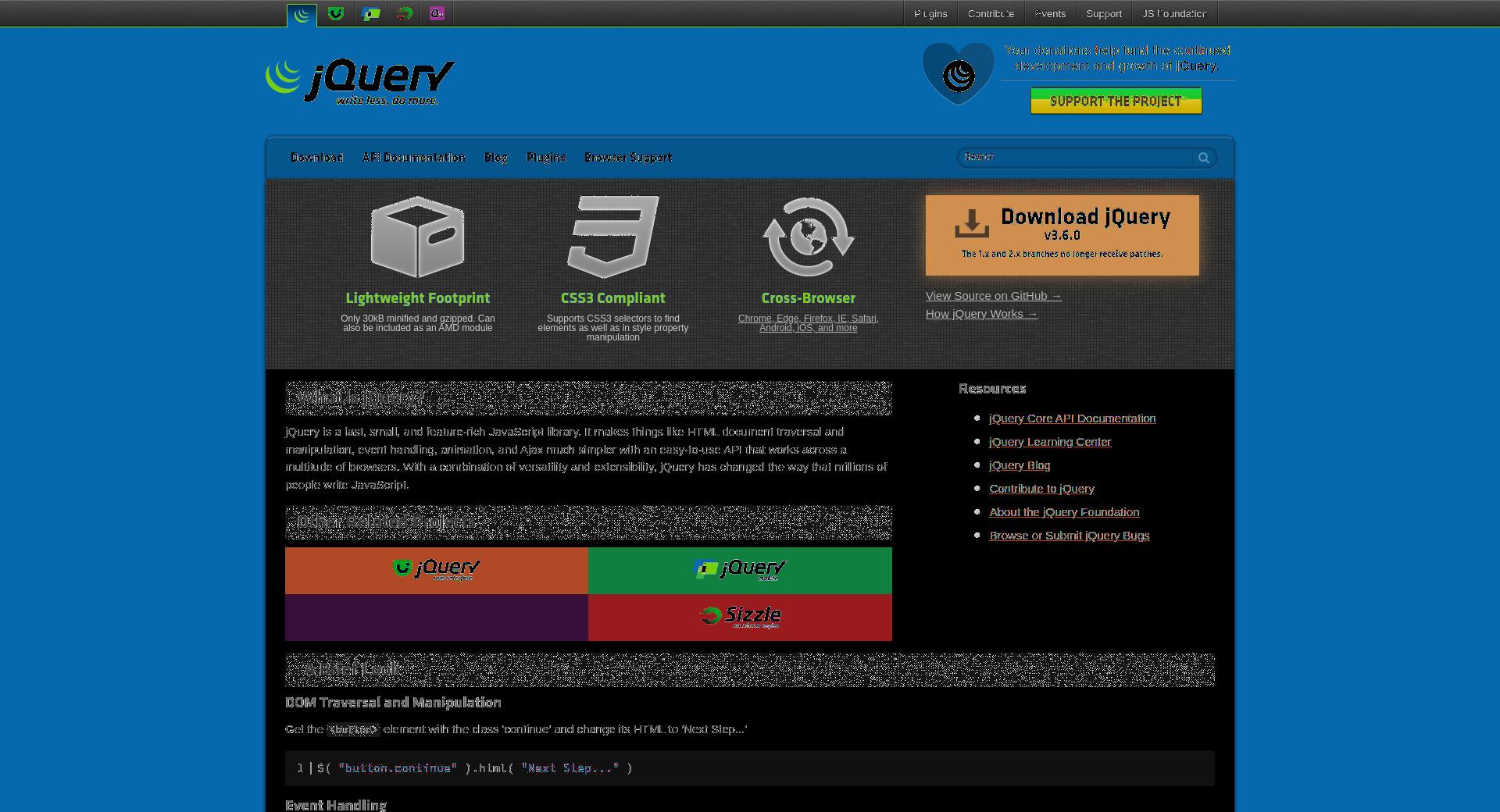Click the download arrow icon on orange button
The width and height of the screenshot is (1500, 812).
(972, 223)
